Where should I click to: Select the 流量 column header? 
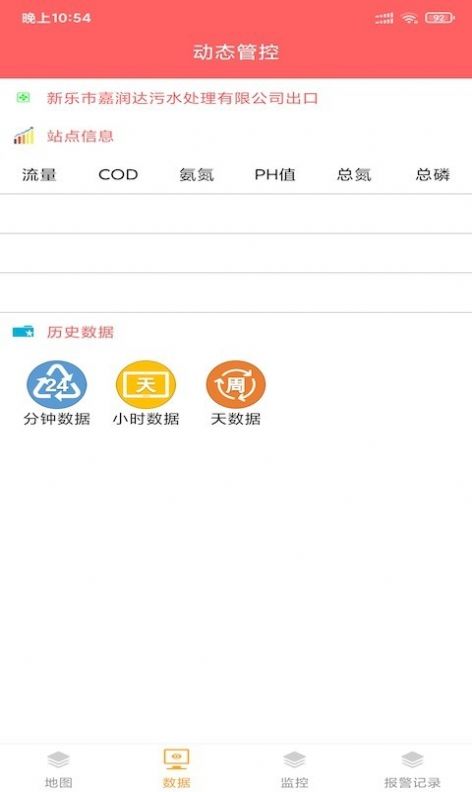tap(39, 175)
